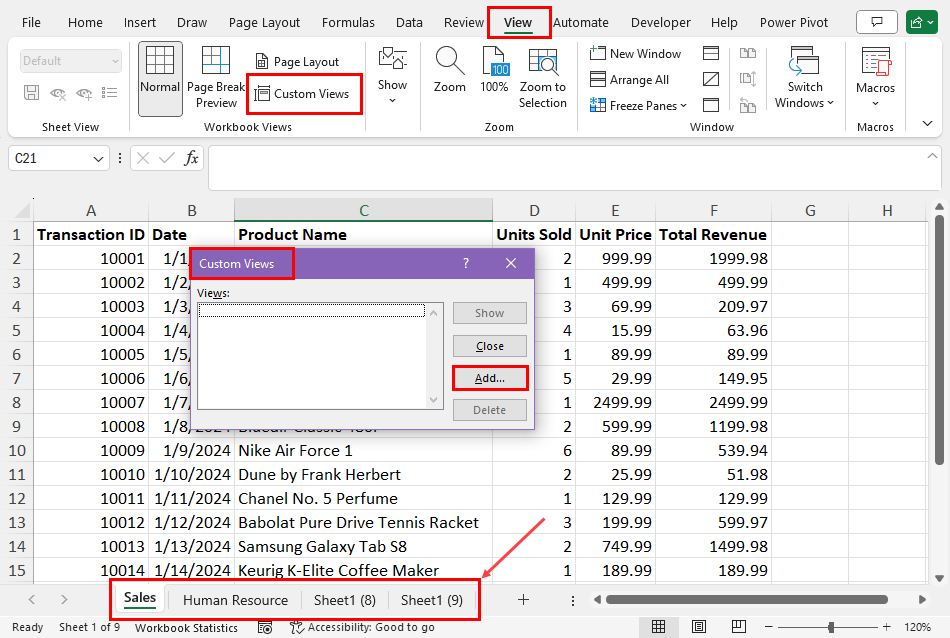This screenshot has height=638, width=950.
Task: Click the New sheet view eye icon
Action: [x=84, y=93]
